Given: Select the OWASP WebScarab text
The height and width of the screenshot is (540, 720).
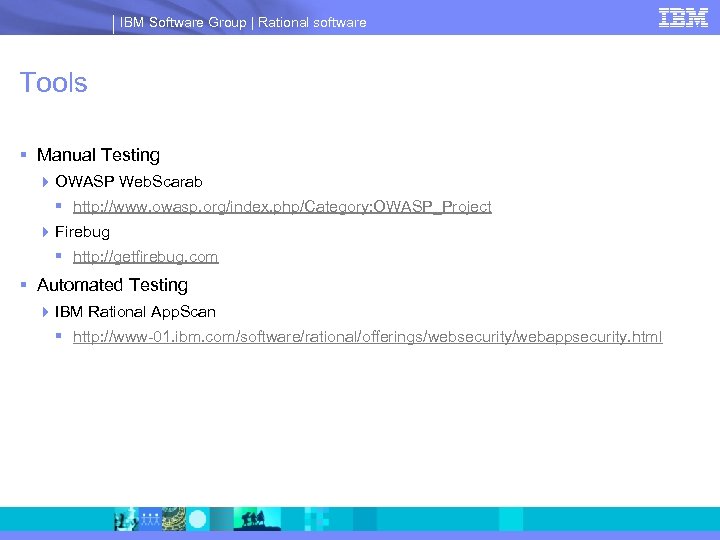Looking at the screenshot, I should (129, 181).
